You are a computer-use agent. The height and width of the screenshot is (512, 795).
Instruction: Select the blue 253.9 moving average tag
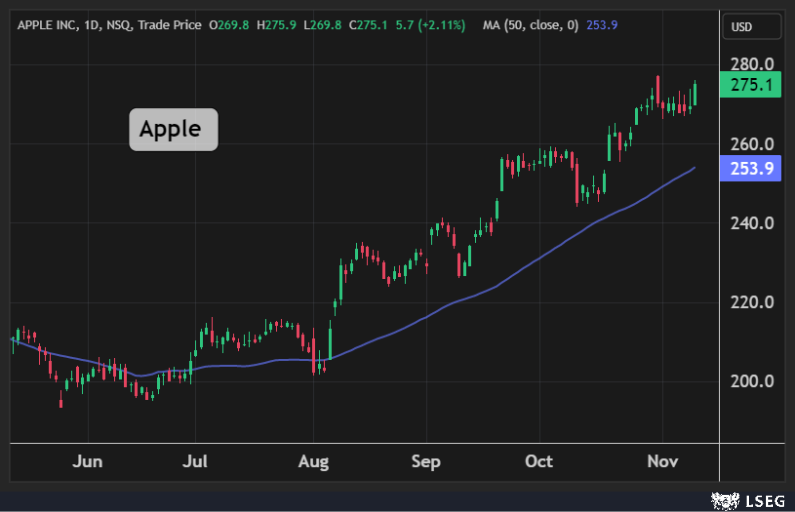click(750, 169)
